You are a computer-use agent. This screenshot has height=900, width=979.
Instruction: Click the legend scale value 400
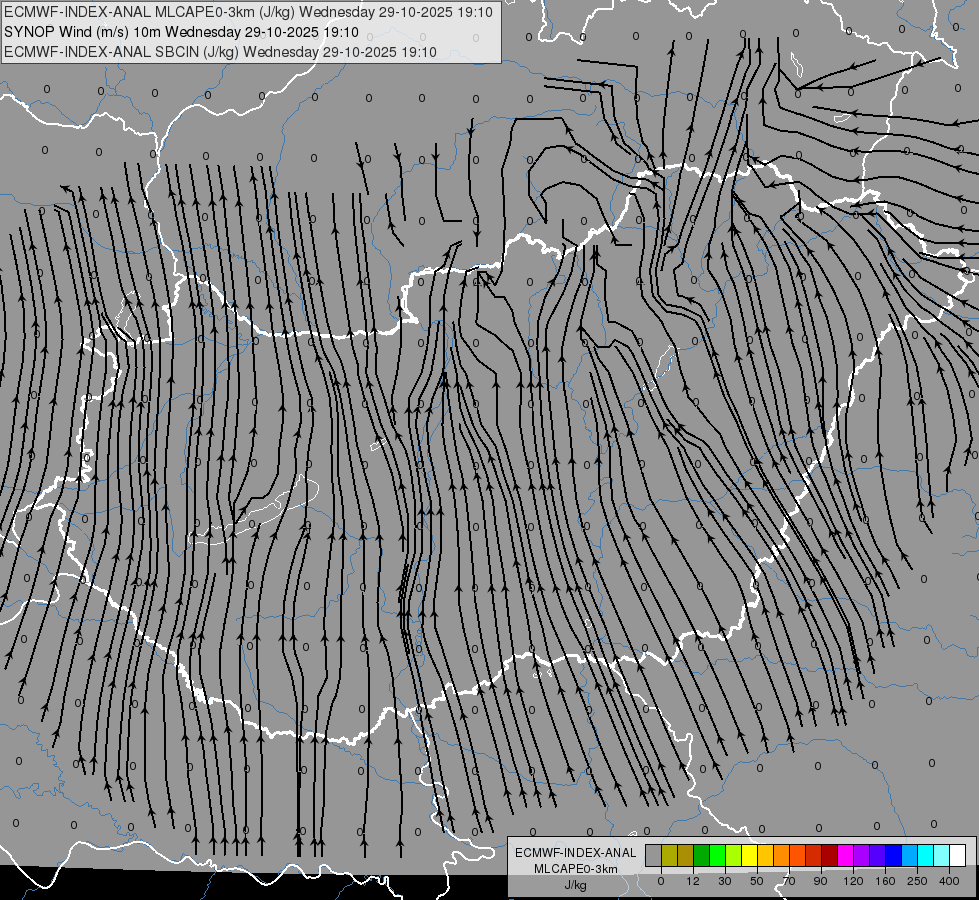[949, 881]
